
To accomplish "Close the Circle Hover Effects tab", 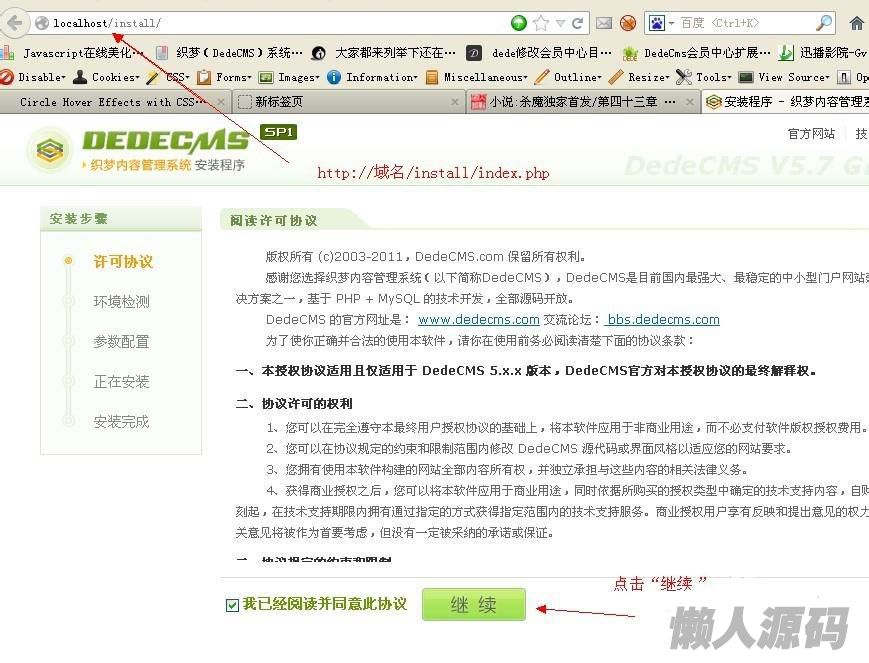I will coord(221,102).
